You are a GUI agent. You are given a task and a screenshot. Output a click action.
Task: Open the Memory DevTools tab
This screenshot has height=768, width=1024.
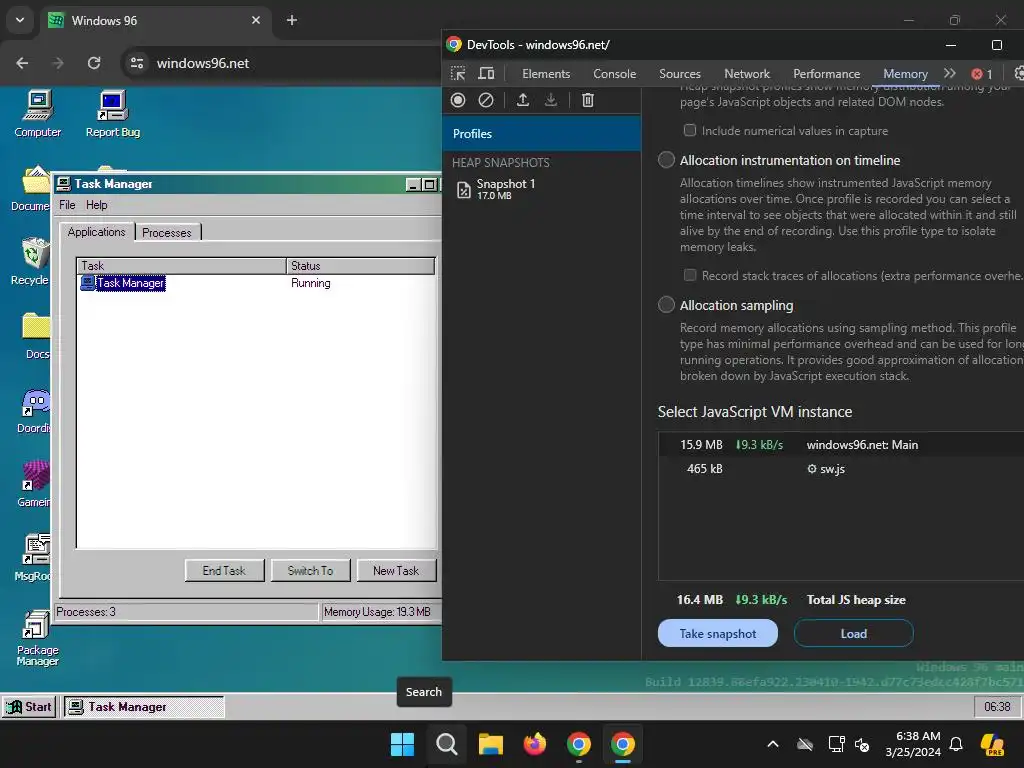(905, 74)
